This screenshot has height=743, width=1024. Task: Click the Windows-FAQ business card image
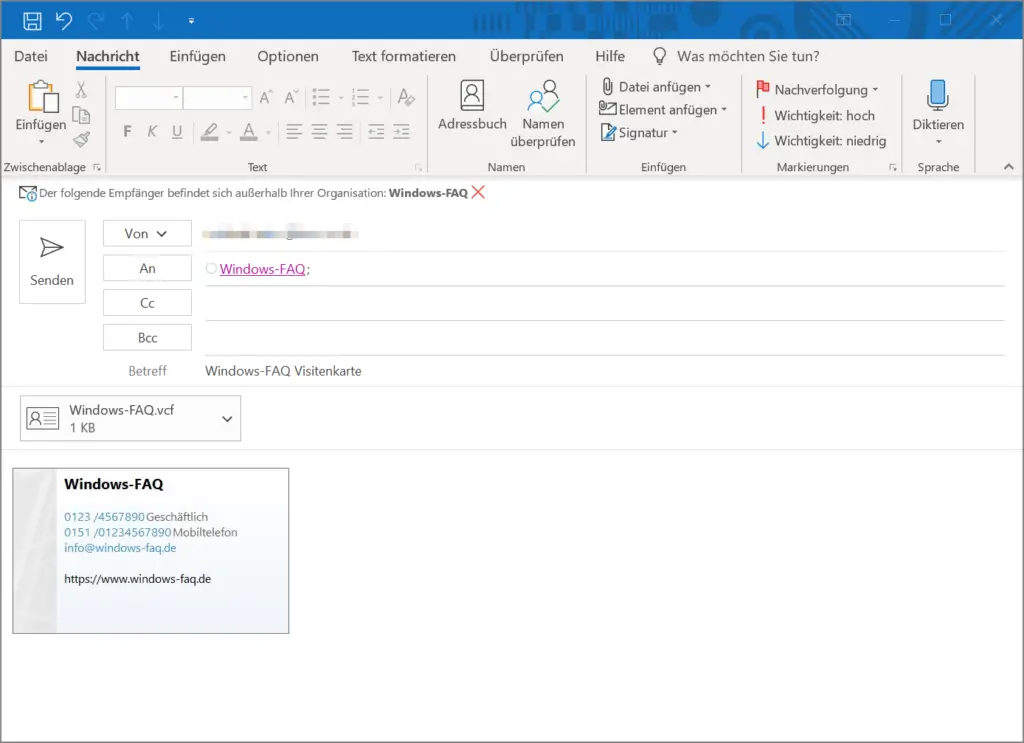coord(151,550)
